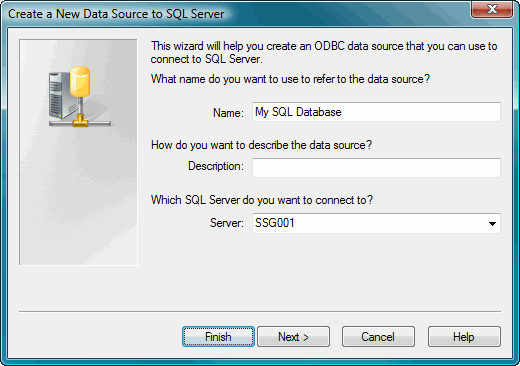Click the yellow network connector under the cylinder

pos(80,121)
